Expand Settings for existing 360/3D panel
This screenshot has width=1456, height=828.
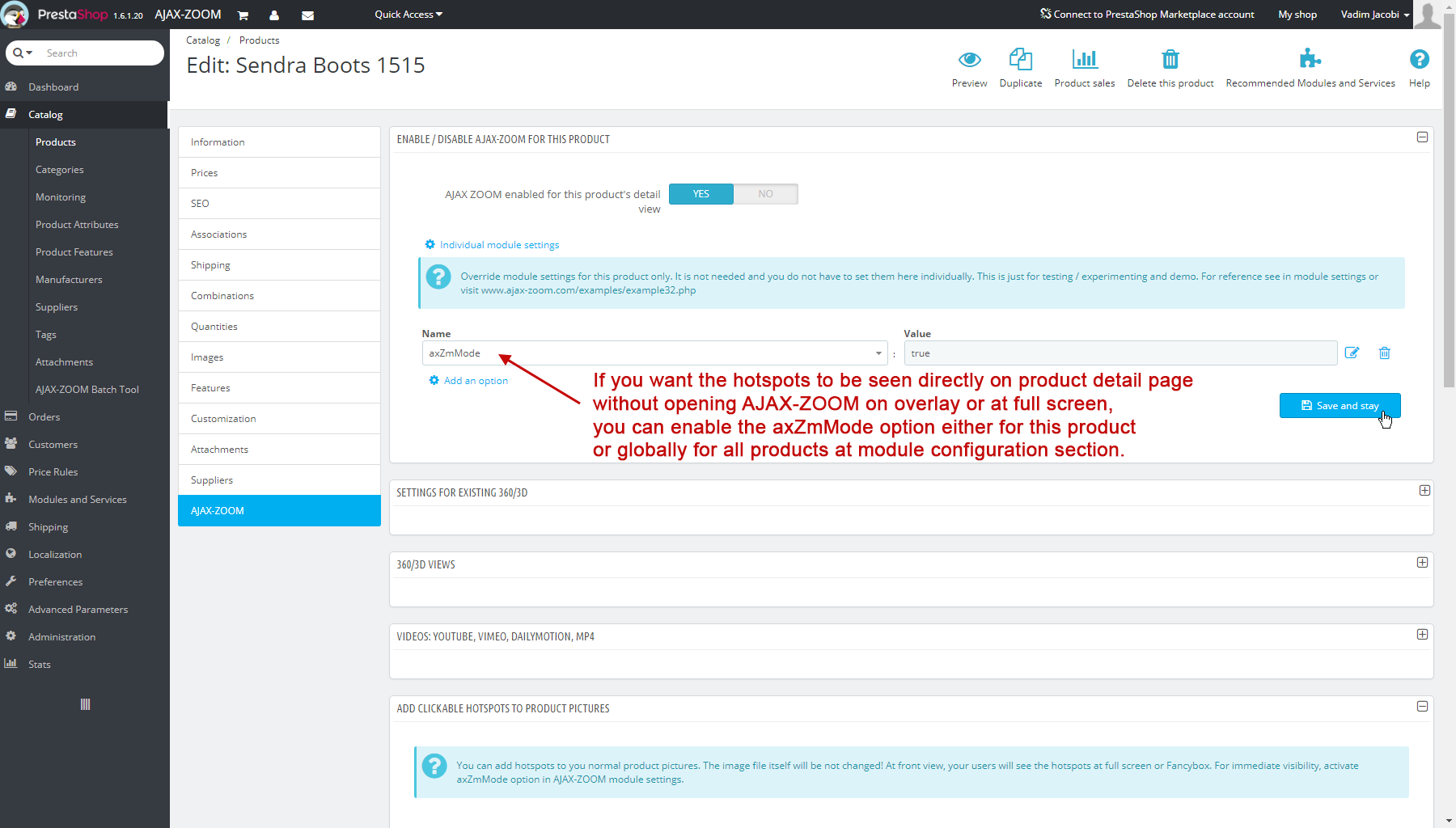coord(1424,491)
